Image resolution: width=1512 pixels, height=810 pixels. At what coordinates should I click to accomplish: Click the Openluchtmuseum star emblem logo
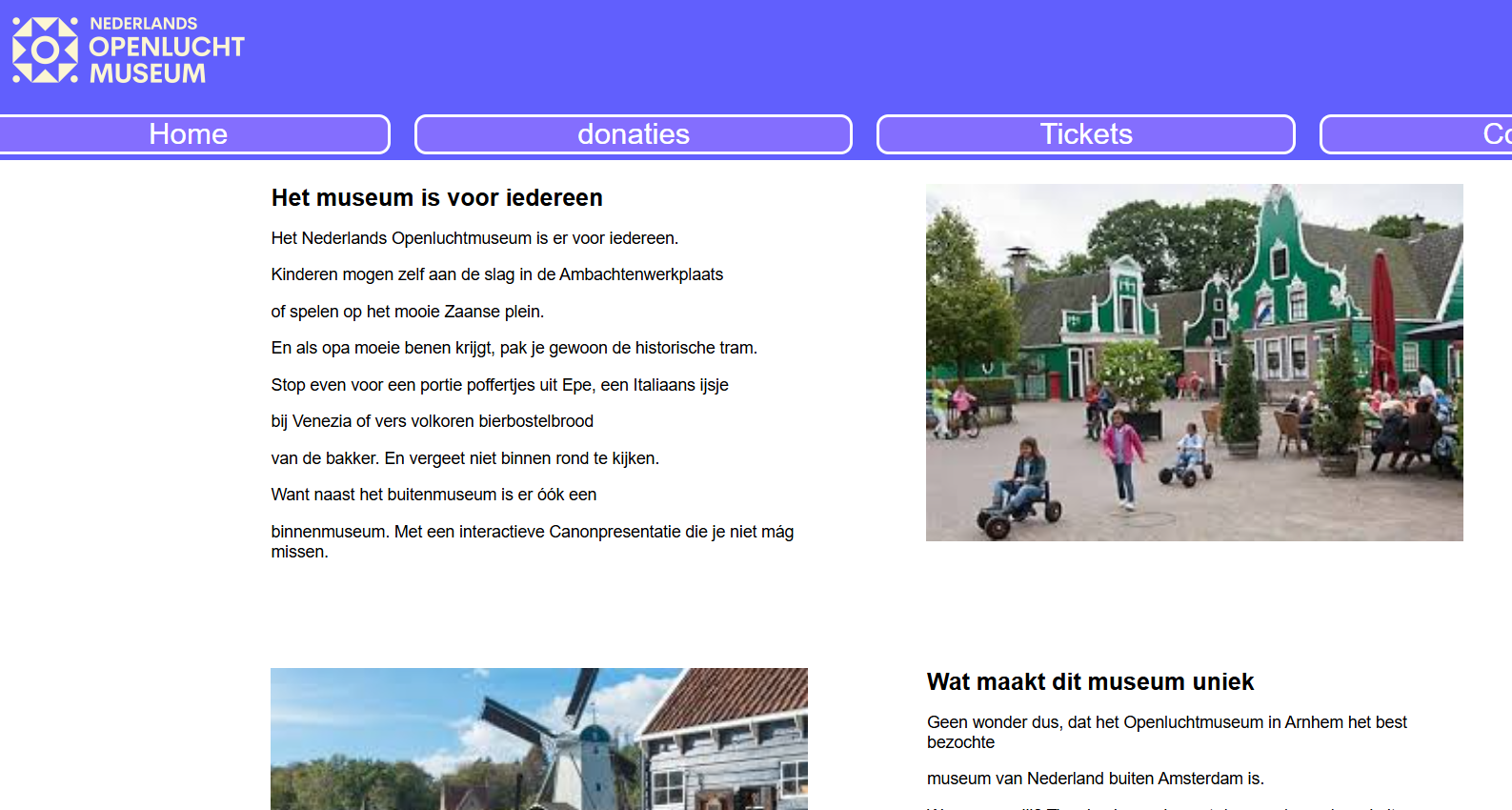click(45, 50)
